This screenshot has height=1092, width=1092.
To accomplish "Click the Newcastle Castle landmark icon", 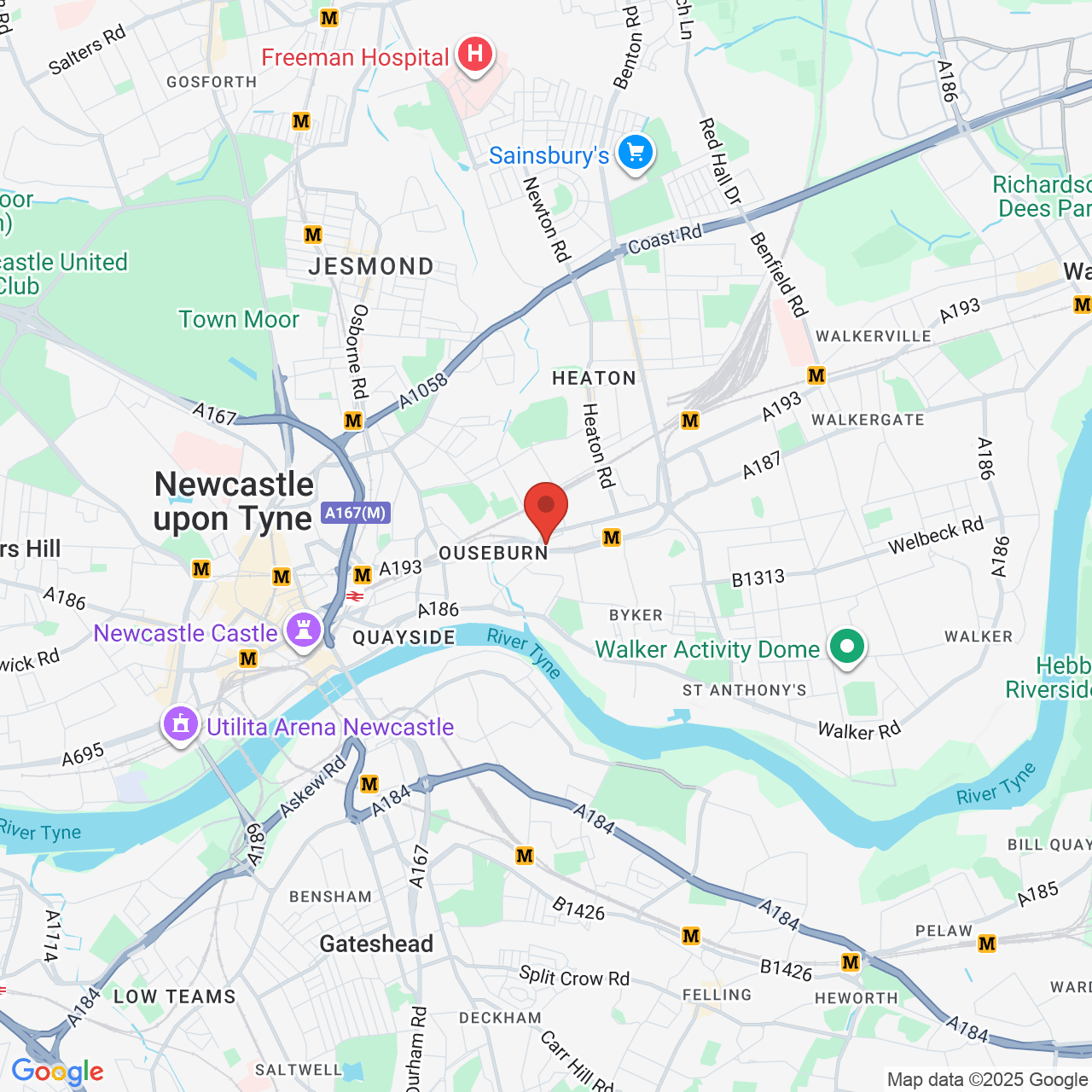I will click(x=304, y=632).
